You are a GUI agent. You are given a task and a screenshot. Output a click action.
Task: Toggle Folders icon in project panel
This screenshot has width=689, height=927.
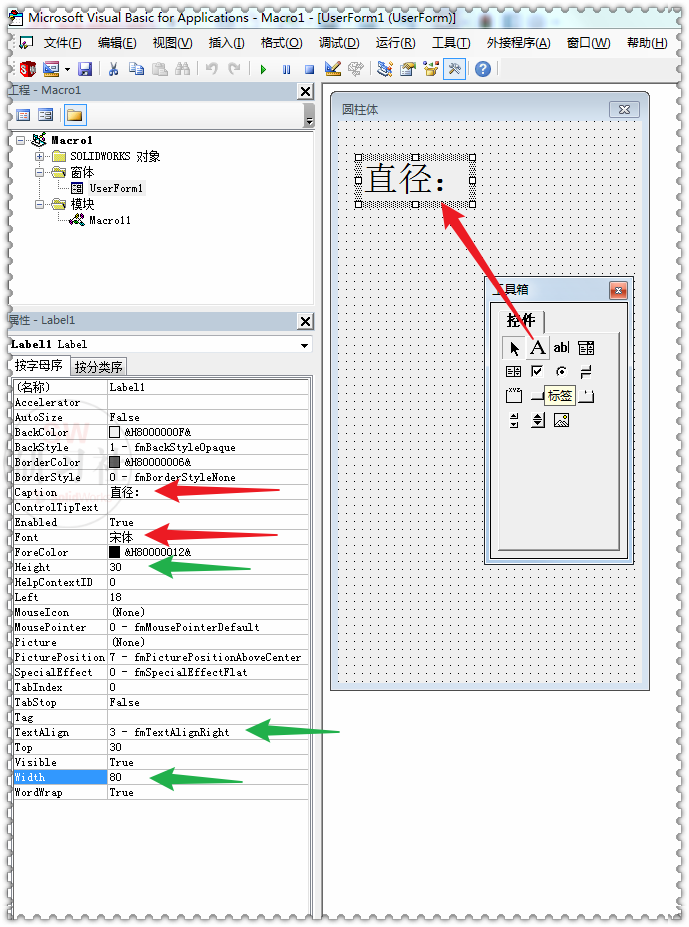(75, 115)
